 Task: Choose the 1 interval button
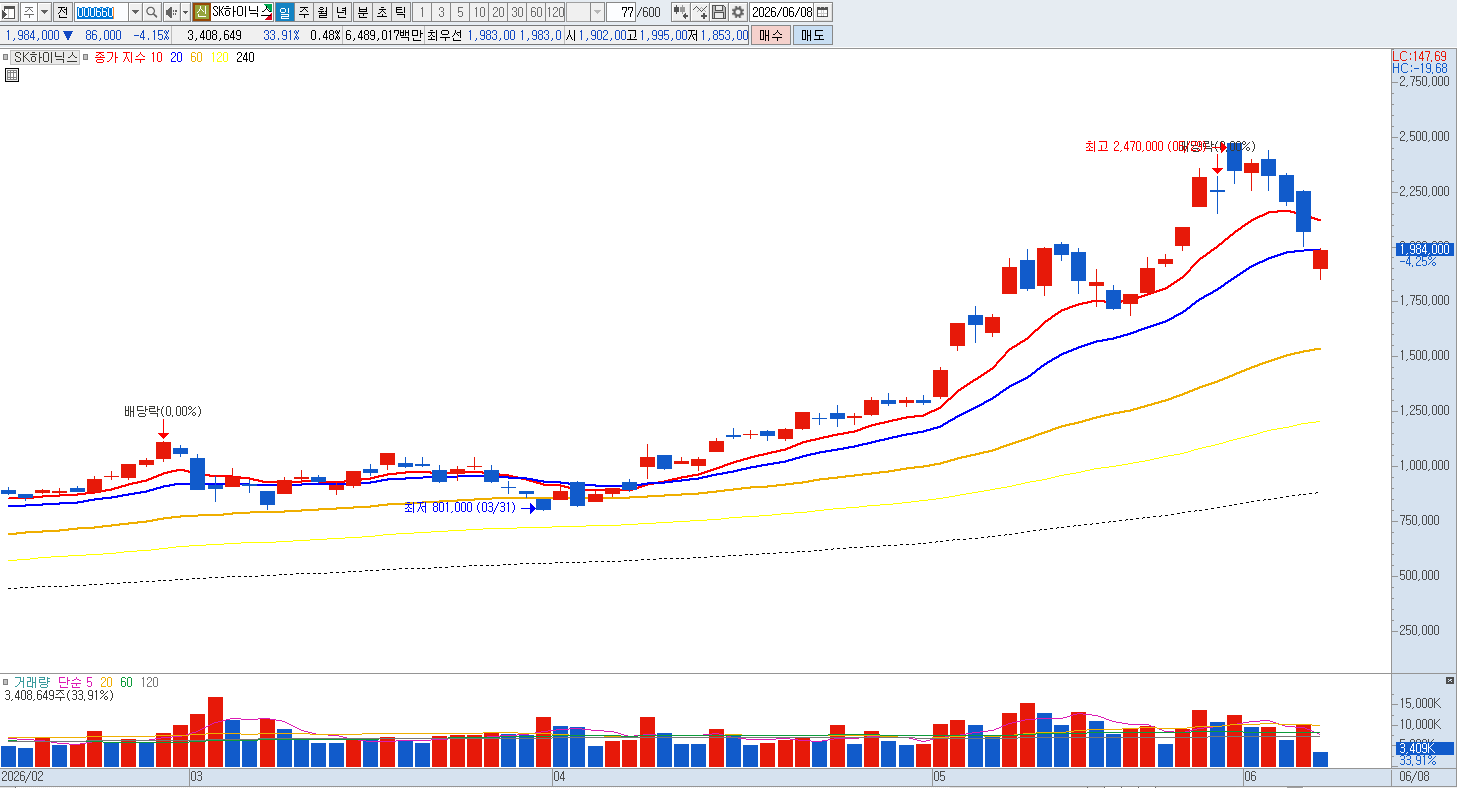tap(422, 12)
